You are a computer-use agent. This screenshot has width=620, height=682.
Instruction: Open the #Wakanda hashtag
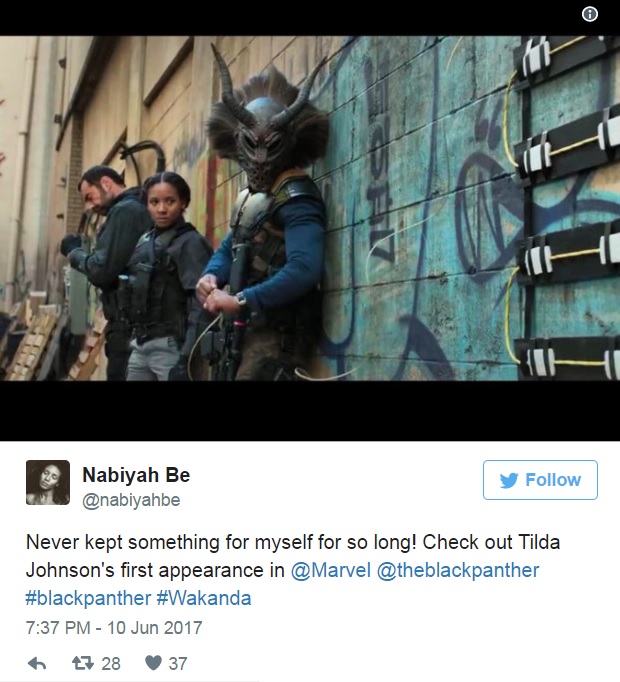(204, 598)
